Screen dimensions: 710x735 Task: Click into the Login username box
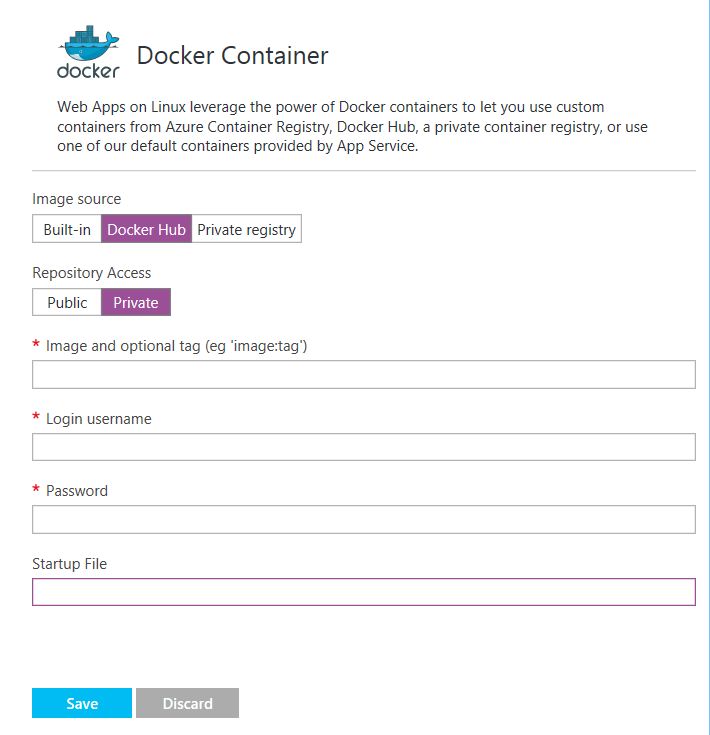(364, 447)
